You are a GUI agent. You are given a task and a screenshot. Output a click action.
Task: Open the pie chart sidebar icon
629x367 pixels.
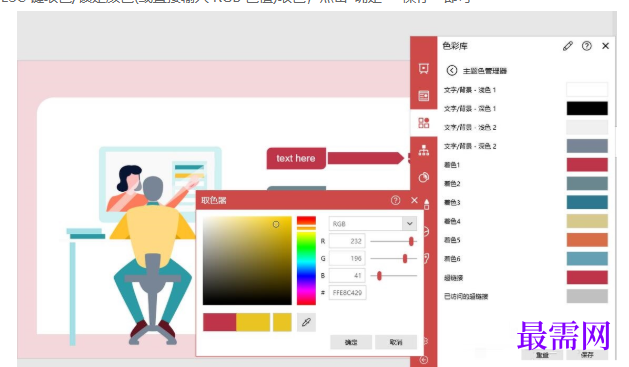pyautogui.click(x=424, y=177)
